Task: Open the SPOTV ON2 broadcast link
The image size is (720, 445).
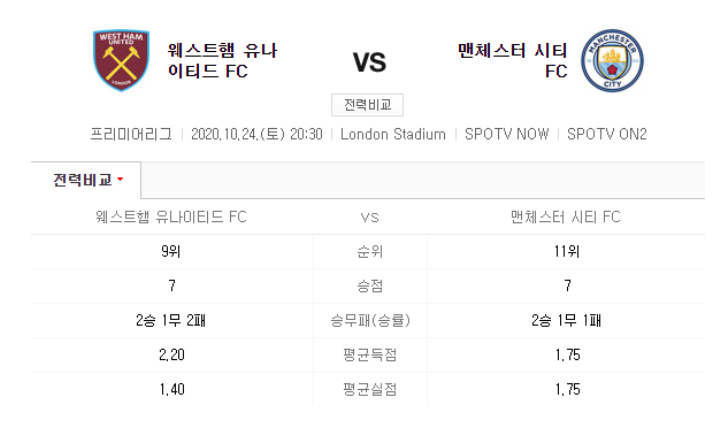Action: coord(607,134)
